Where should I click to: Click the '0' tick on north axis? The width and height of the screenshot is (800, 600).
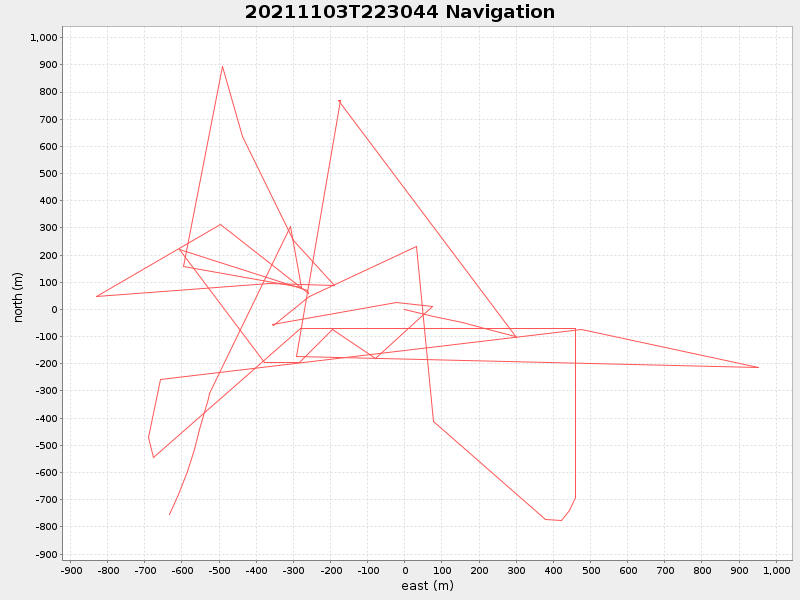pyautogui.click(x=54, y=310)
